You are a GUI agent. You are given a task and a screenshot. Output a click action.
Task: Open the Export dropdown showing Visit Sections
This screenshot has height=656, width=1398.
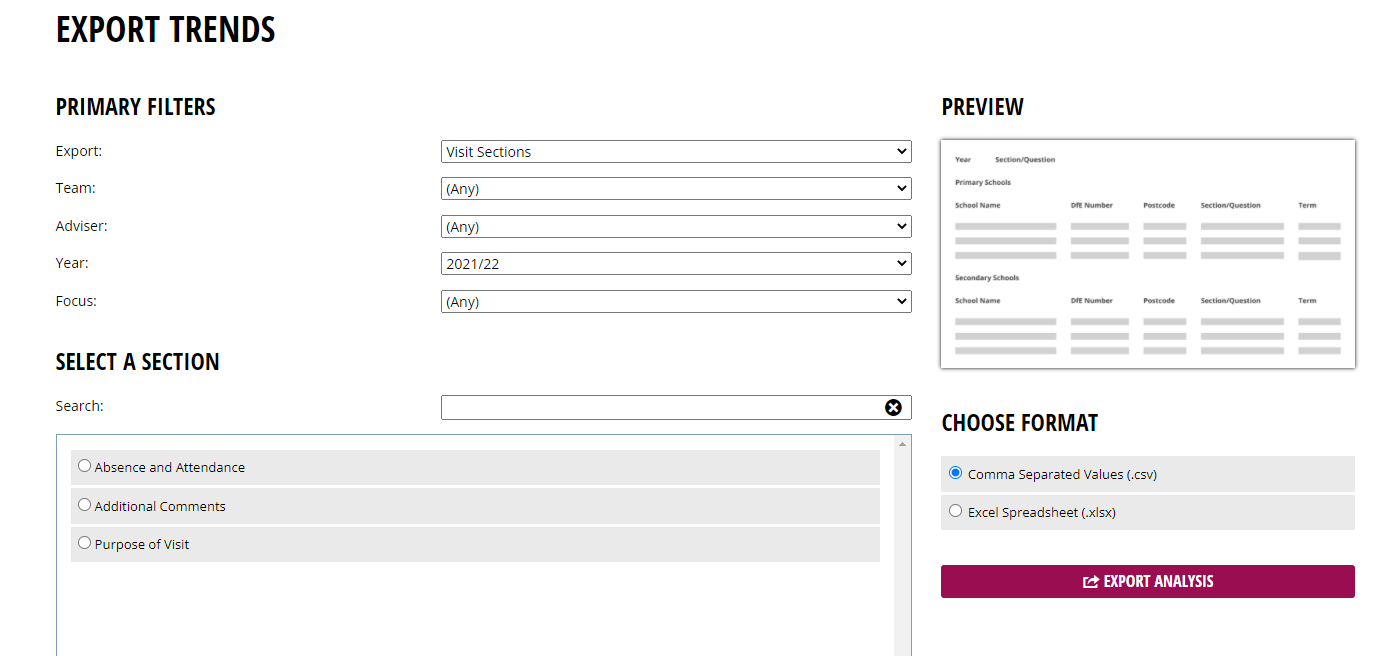tap(676, 152)
